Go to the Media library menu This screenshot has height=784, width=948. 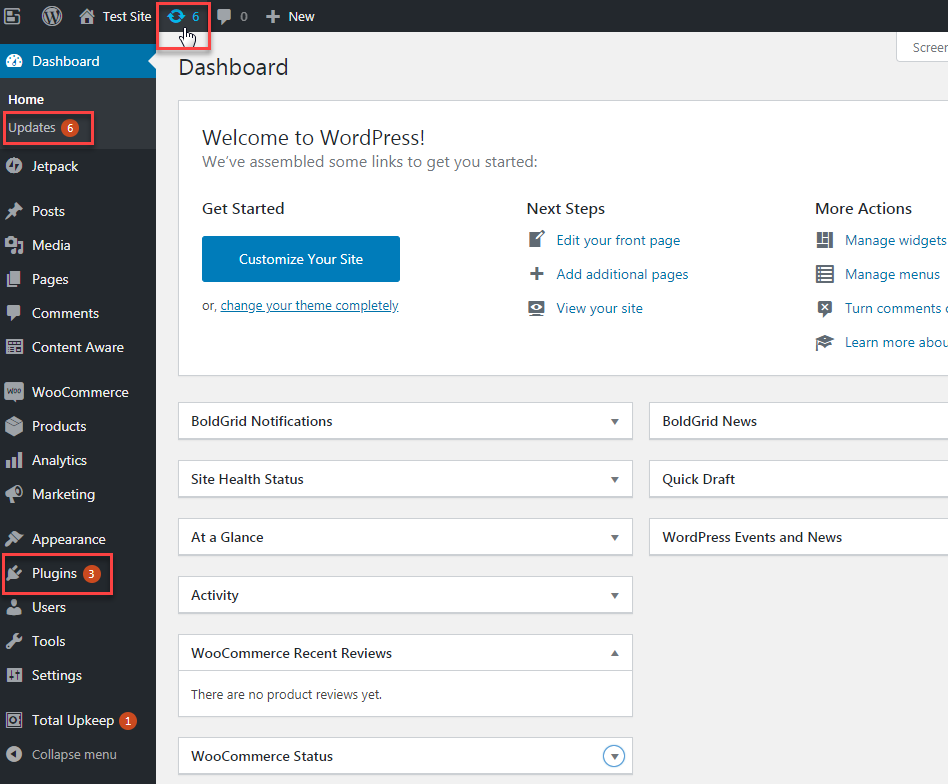click(50, 245)
